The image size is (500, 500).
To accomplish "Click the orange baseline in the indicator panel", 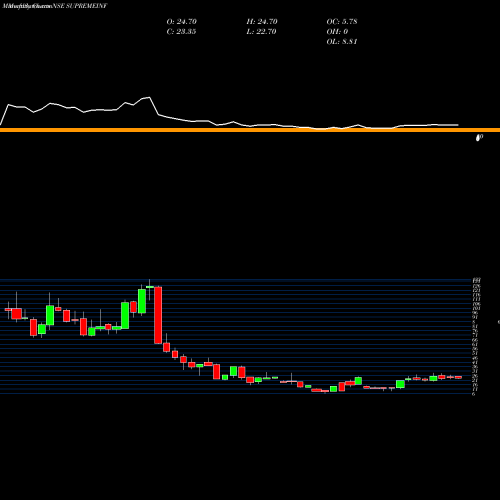I will click(250, 130).
